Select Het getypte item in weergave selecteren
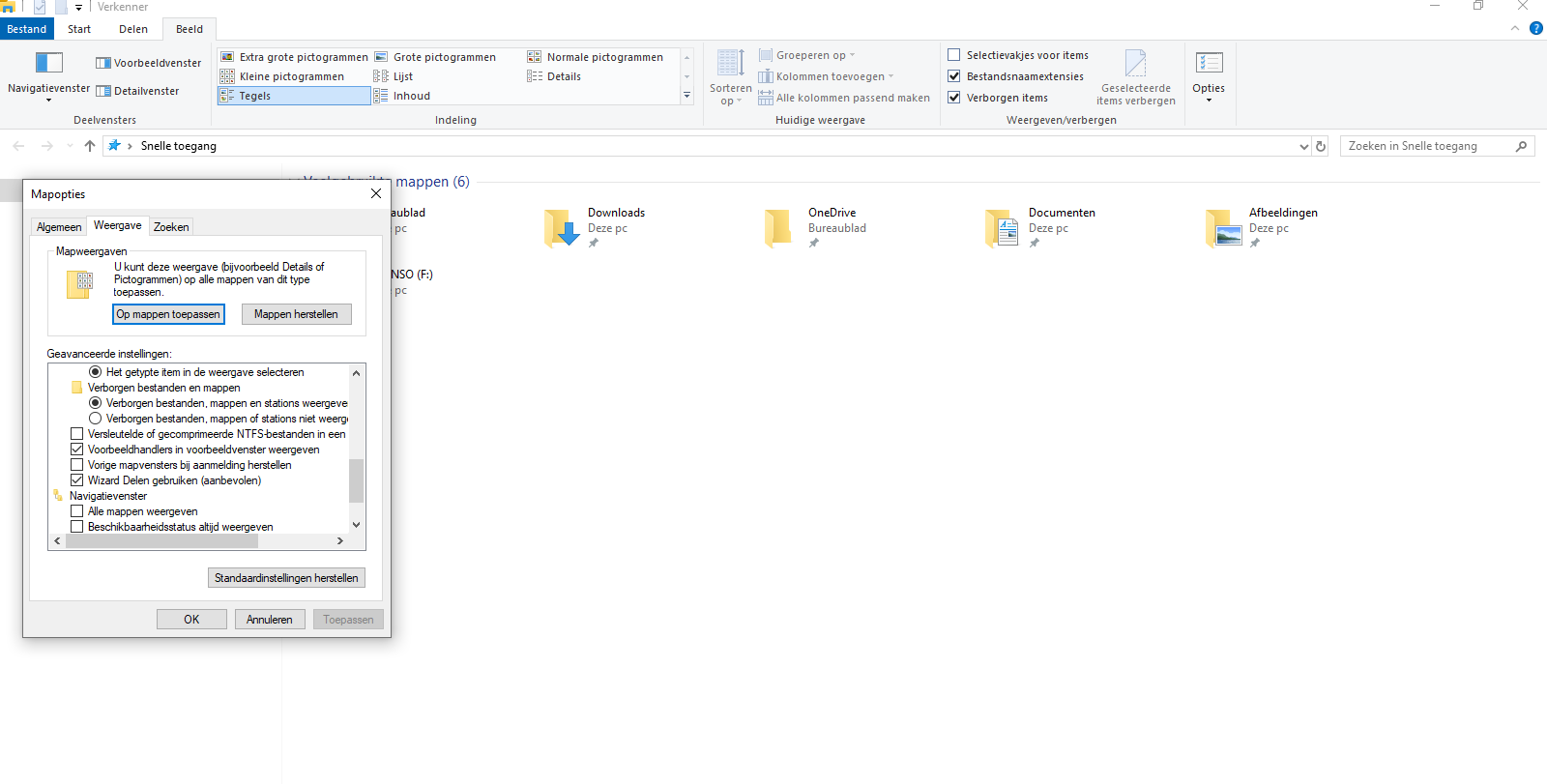Image resolution: width=1547 pixels, height=784 pixels. point(95,372)
